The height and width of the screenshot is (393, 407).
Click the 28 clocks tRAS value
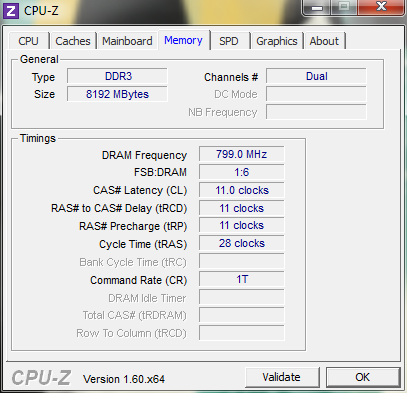point(242,243)
